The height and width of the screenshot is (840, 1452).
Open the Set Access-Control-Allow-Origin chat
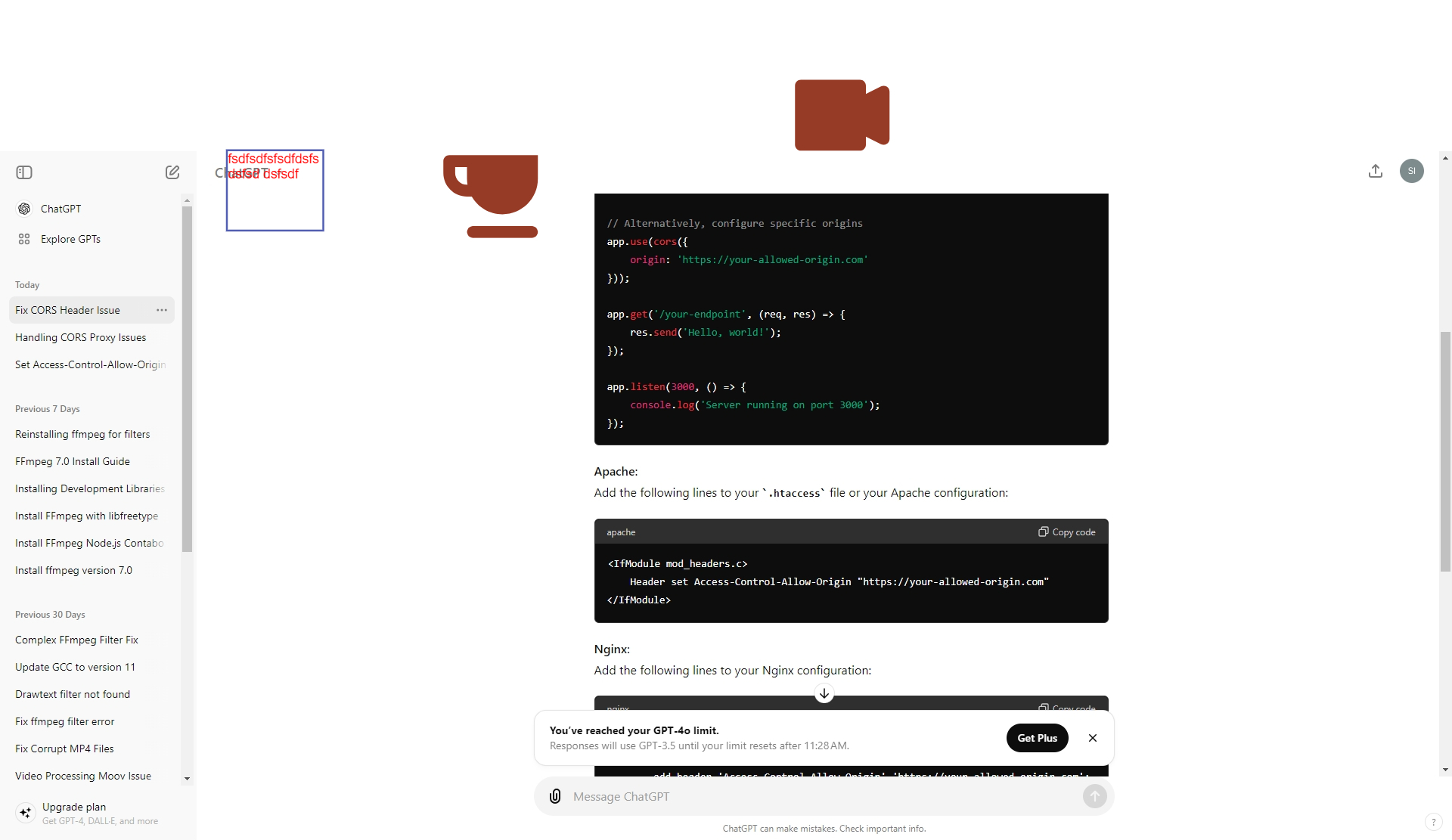point(92,364)
